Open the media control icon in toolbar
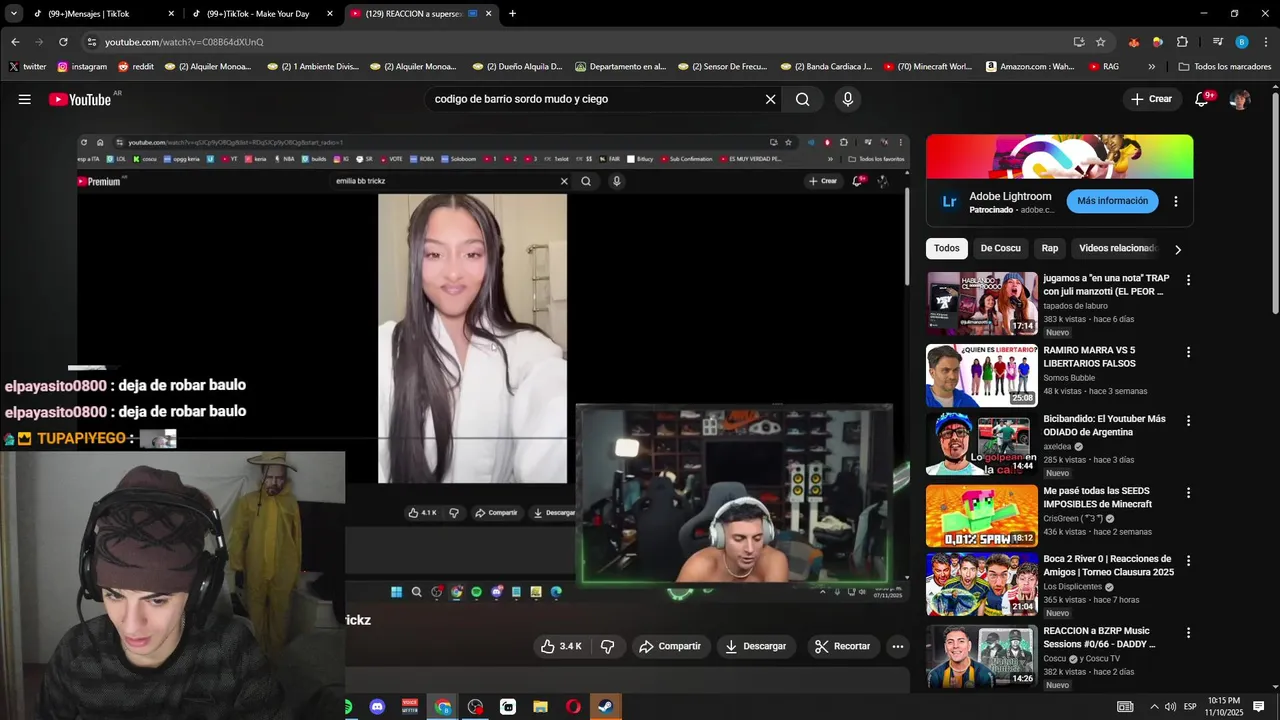This screenshot has height=720, width=1280. 1217,42
